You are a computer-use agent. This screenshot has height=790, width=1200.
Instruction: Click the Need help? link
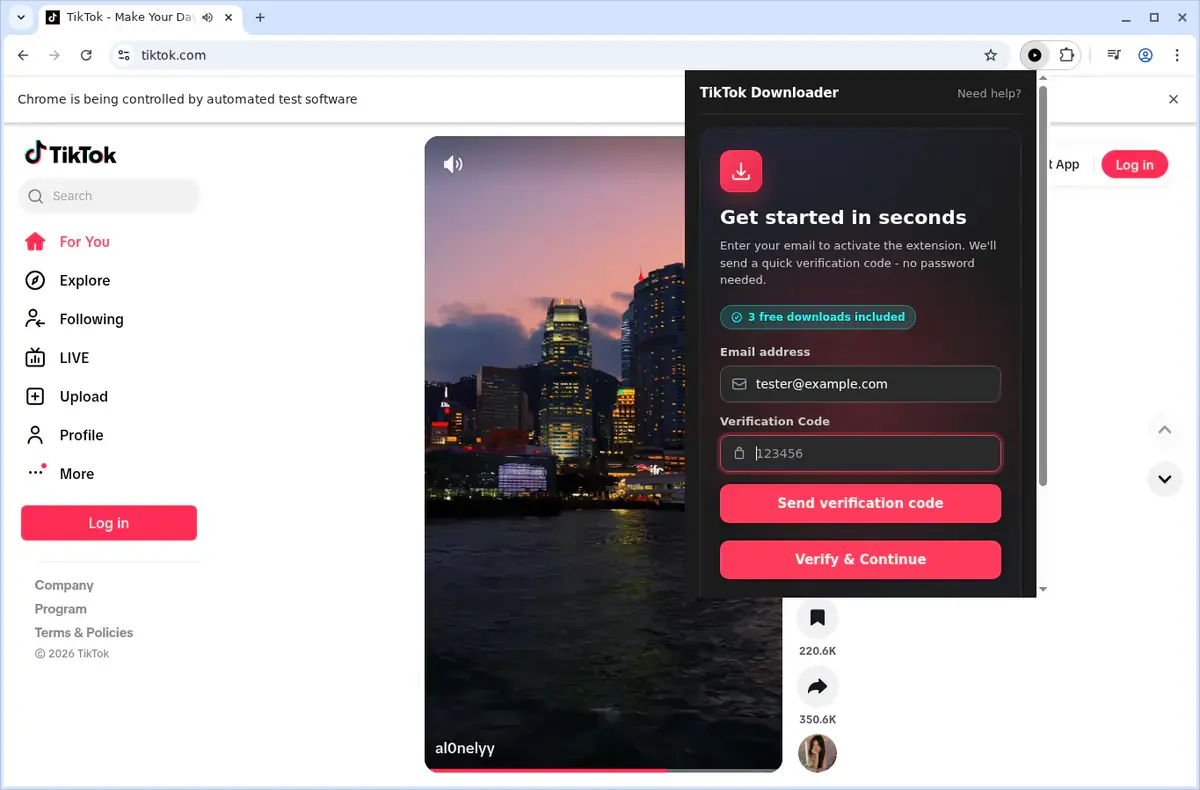click(x=989, y=93)
